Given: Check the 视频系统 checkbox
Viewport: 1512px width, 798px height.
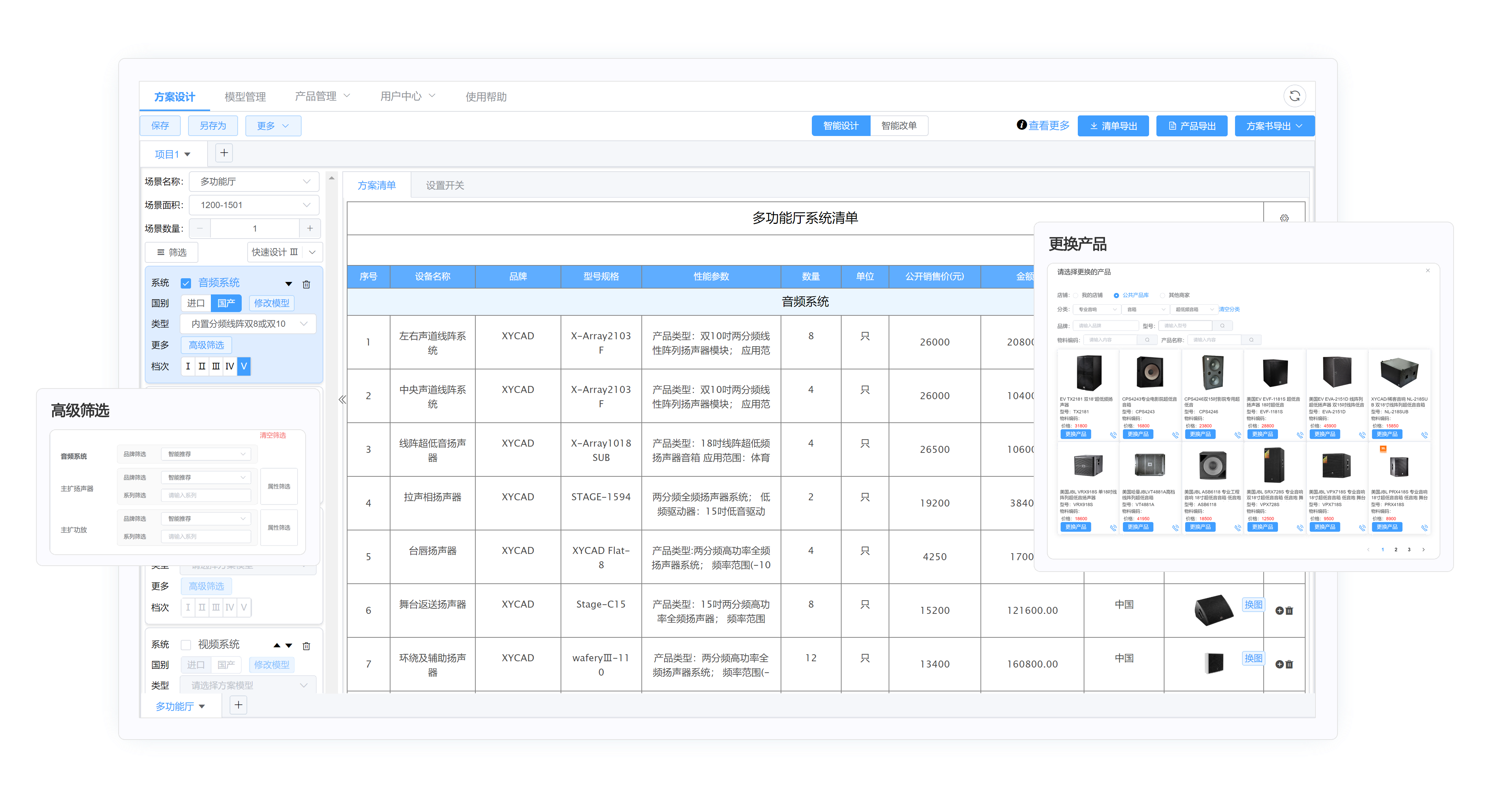Looking at the screenshot, I should coord(186,645).
